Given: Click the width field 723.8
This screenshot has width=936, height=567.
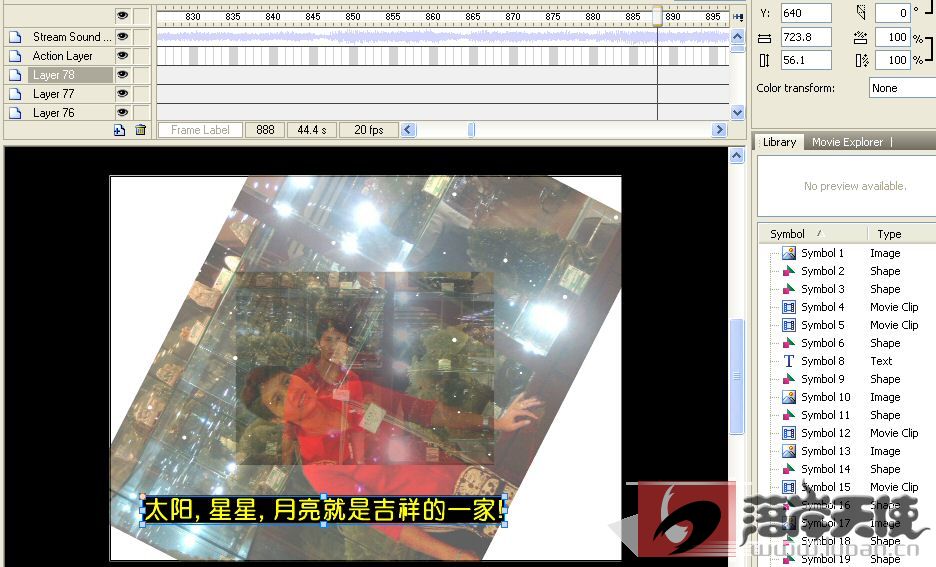Looking at the screenshot, I should click(x=806, y=37).
